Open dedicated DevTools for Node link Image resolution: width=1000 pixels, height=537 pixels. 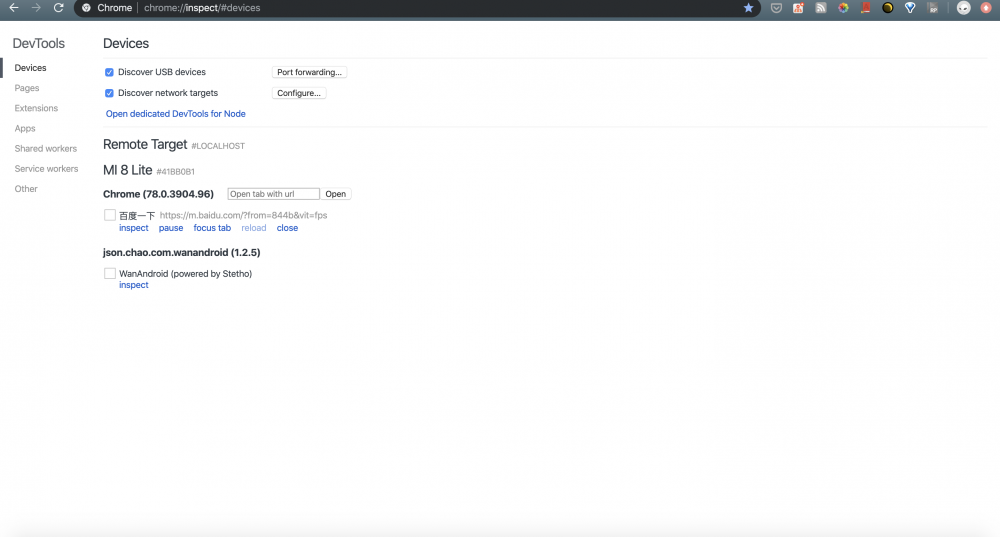[x=175, y=114]
